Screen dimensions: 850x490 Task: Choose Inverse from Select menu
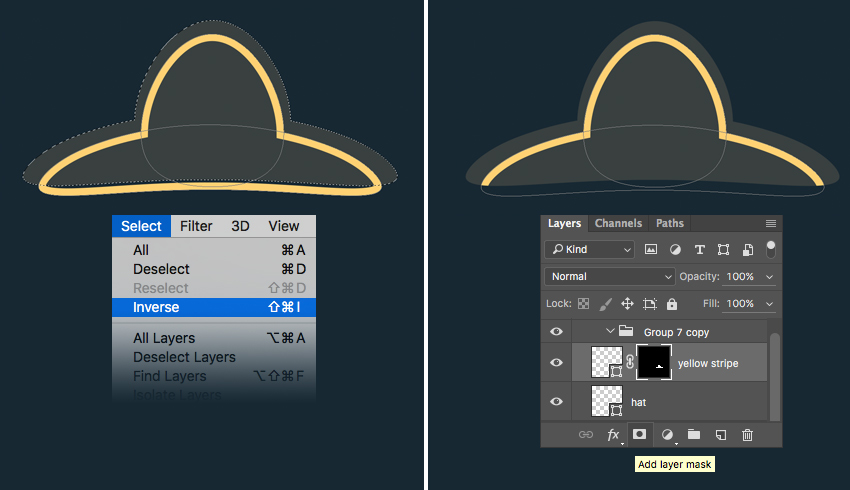tap(214, 307)
